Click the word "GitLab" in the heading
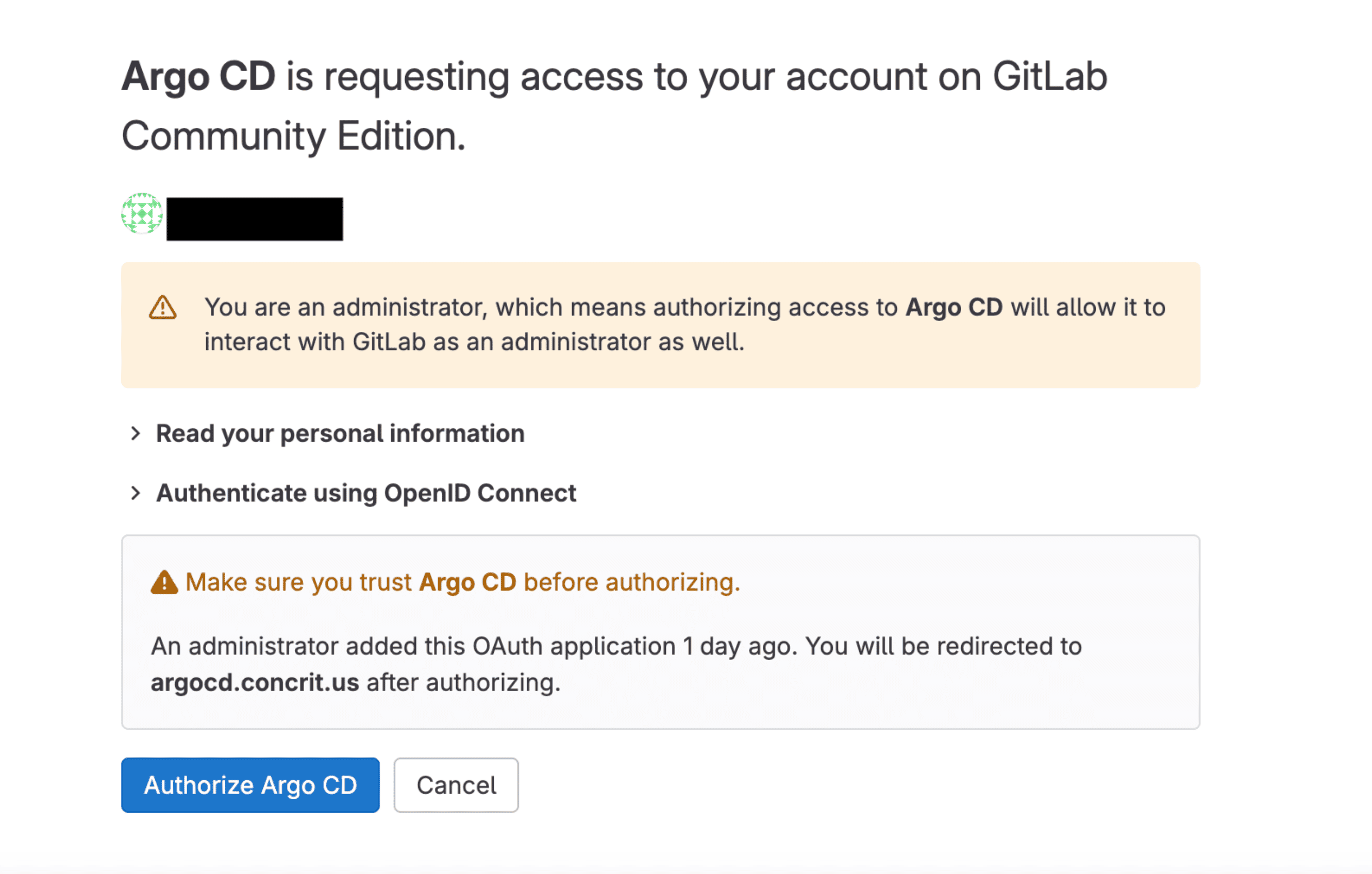Viewport: 1372px width, 874px height. tap(1049, 76)
